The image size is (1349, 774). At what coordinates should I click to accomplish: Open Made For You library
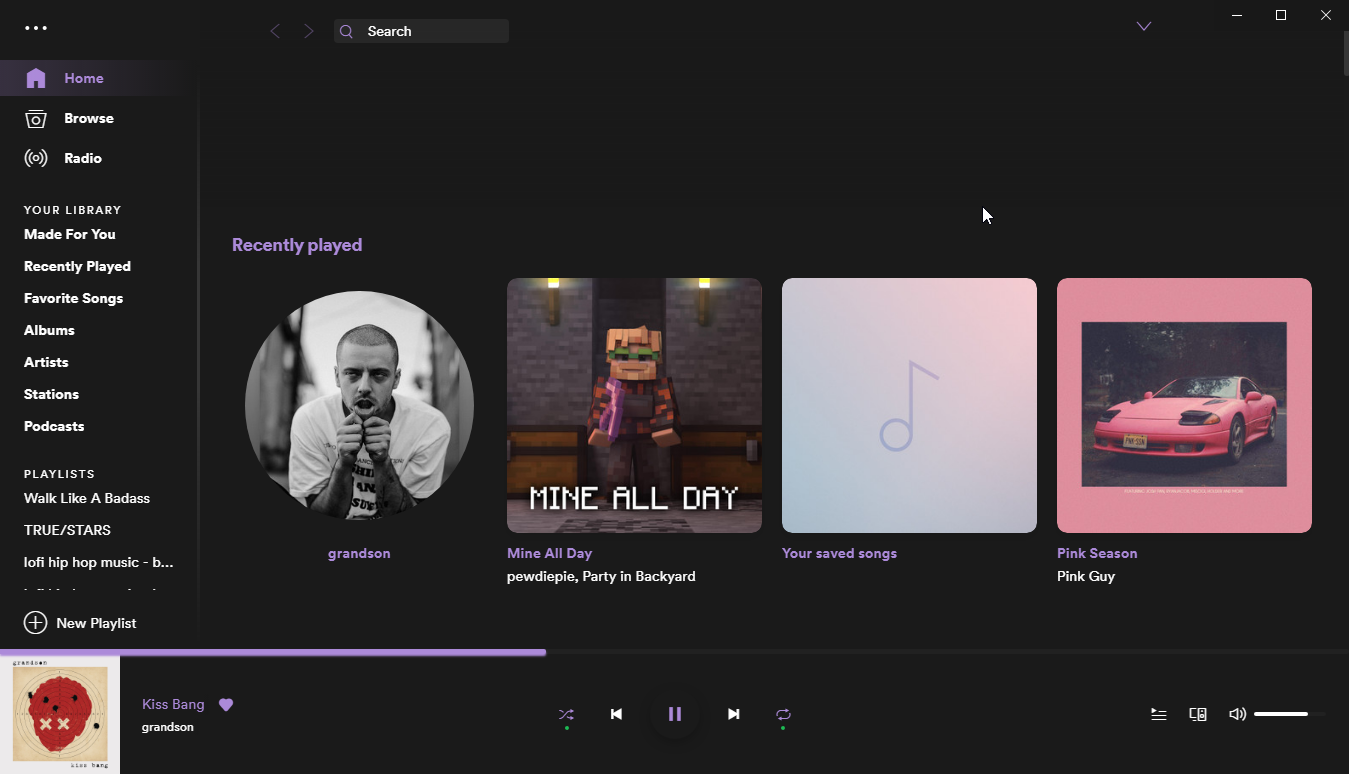point(70,234)
